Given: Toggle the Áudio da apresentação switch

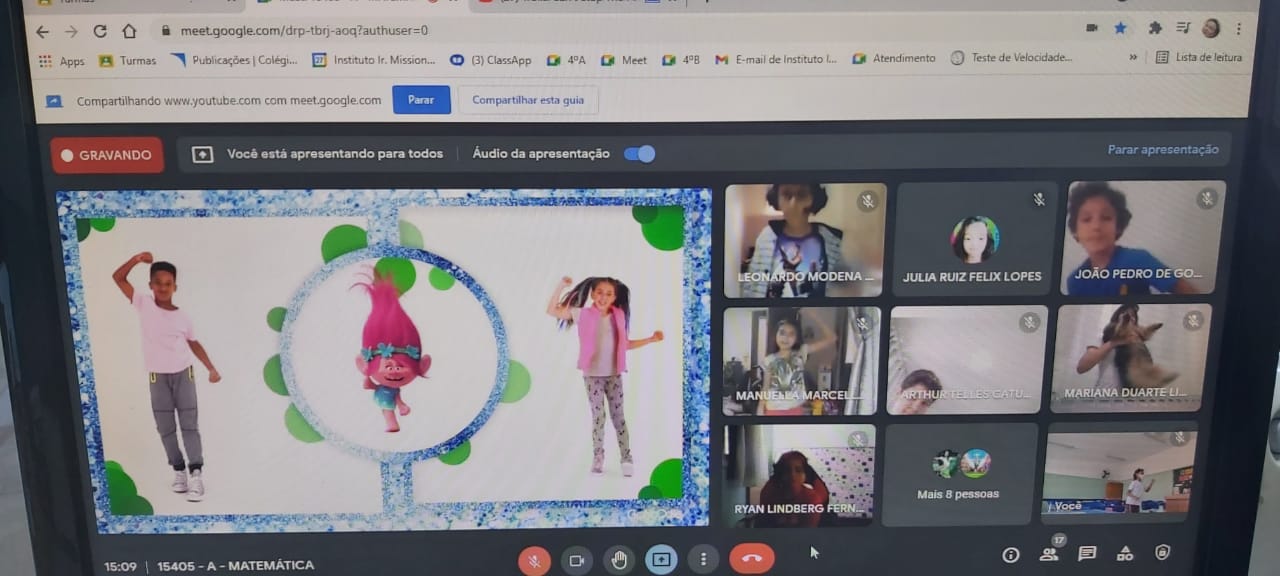Looking at the screenshot, I should [x=639, y=154].
